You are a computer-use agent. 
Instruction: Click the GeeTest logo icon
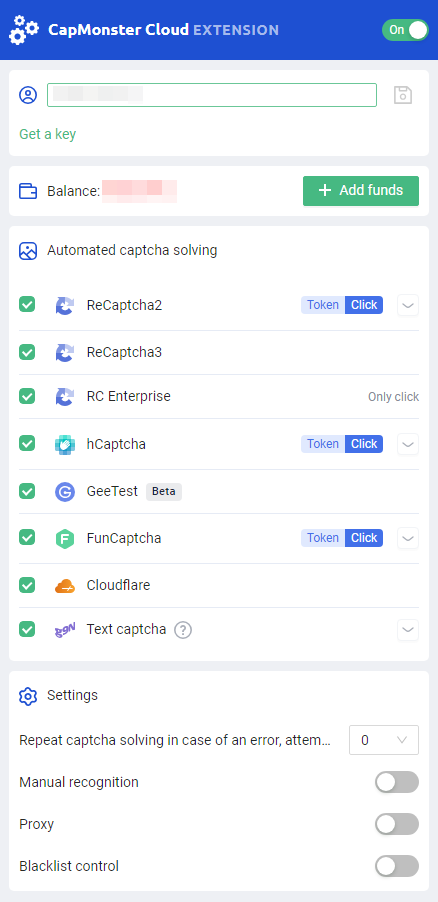click(x=64, y=492)
